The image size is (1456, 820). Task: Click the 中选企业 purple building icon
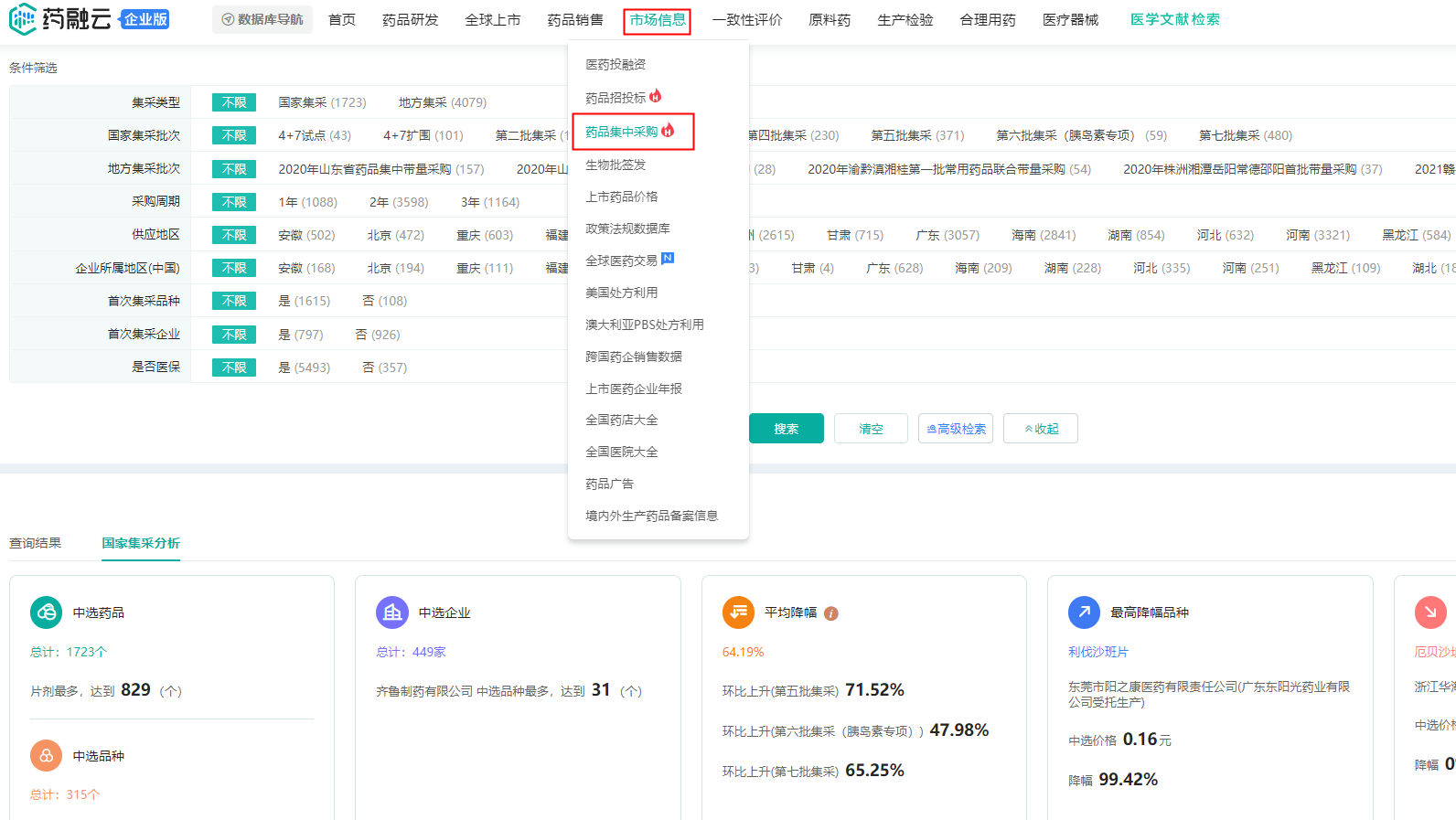coord(392,612)
